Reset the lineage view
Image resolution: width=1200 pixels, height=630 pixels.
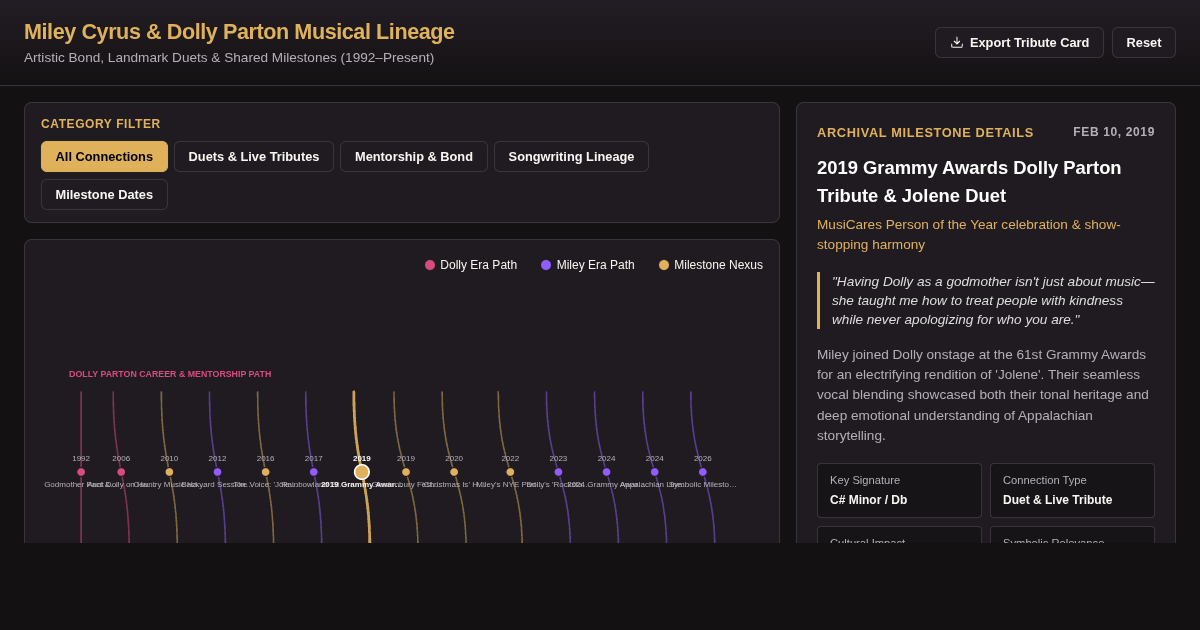pyautogui.click(x=1144, y=42)
